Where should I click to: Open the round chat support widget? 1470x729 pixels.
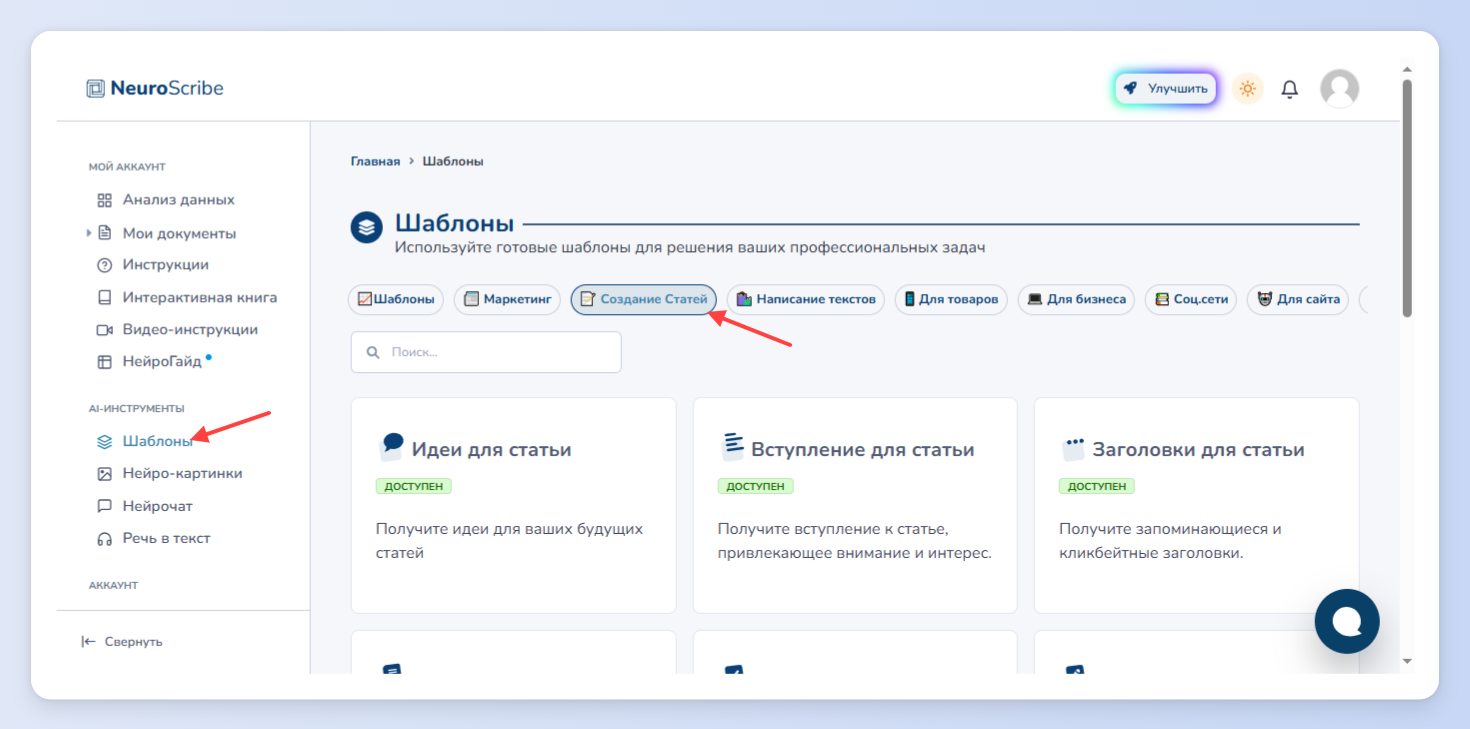pos(1347,621)
